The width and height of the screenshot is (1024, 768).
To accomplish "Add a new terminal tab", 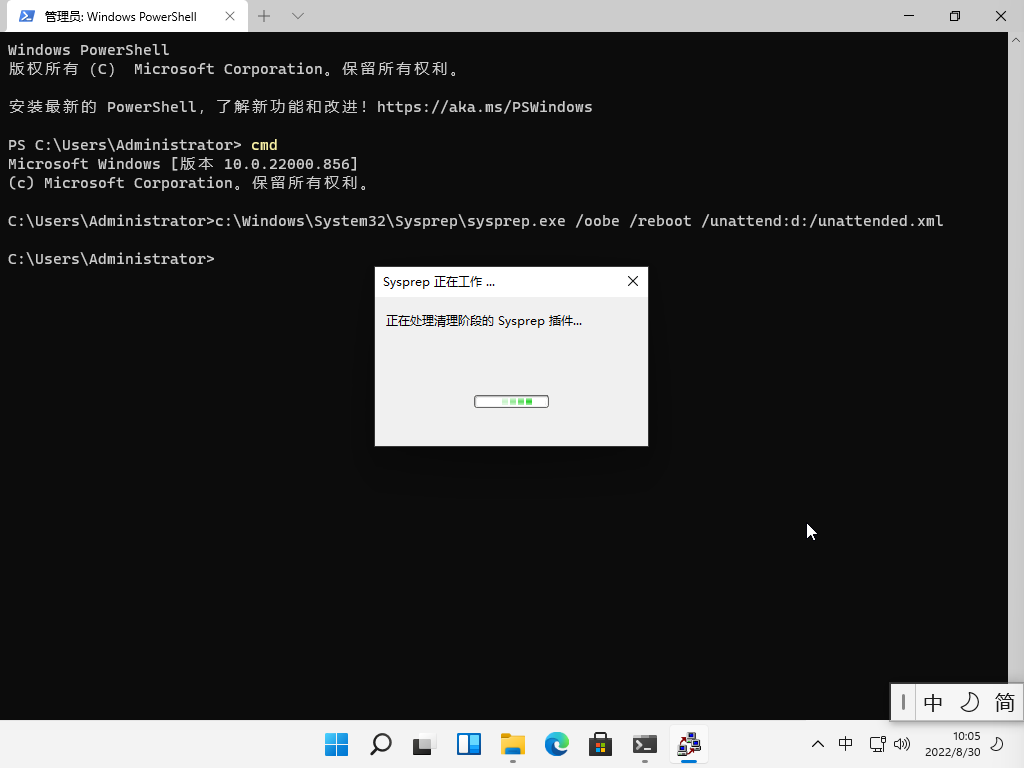I will (264, 16).
